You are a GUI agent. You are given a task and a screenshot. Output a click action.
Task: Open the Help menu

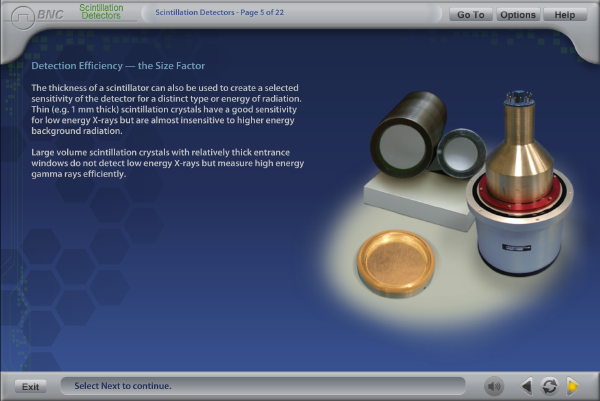click(565, 15)
